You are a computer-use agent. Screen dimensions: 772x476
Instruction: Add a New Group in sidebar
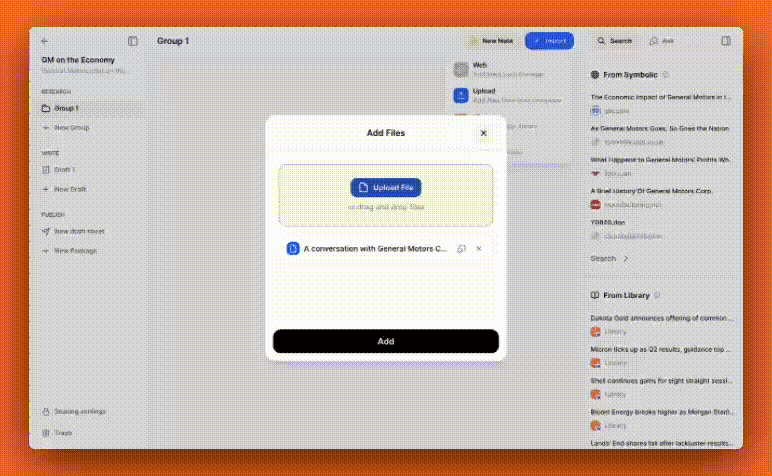[66, 127]
